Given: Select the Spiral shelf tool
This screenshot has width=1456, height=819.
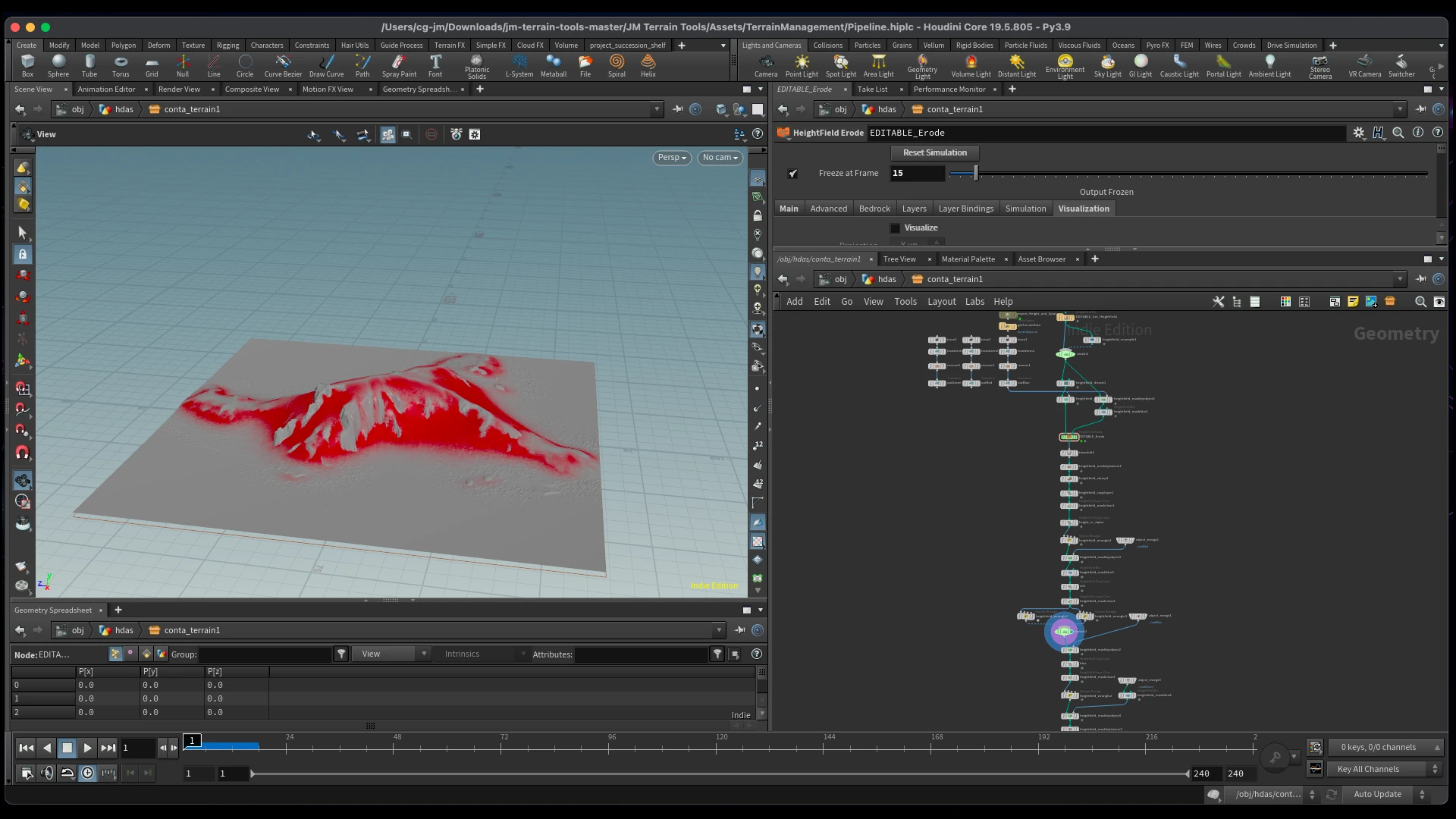Looking at the screenshot, I should (617, 66).
